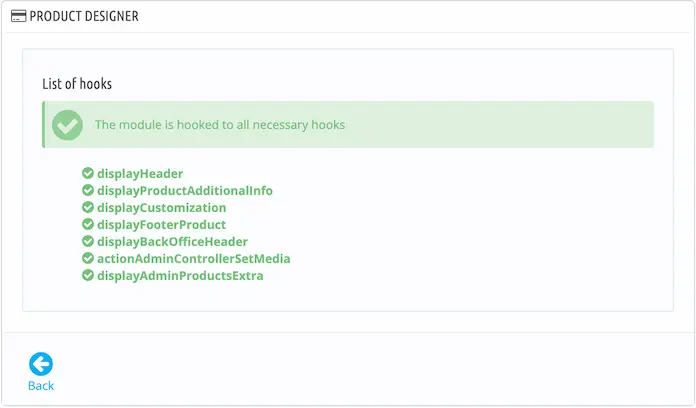Click the Product Designer card icon
This screenshot has width=696, height=408.
(18, 16)
